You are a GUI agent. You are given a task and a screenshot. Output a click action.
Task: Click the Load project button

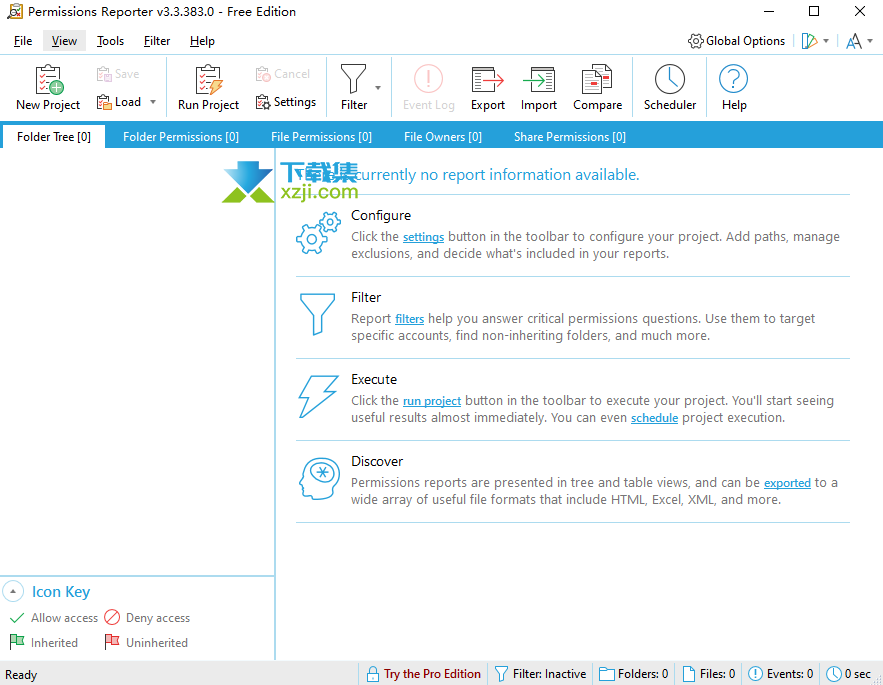tap(119, 102)
